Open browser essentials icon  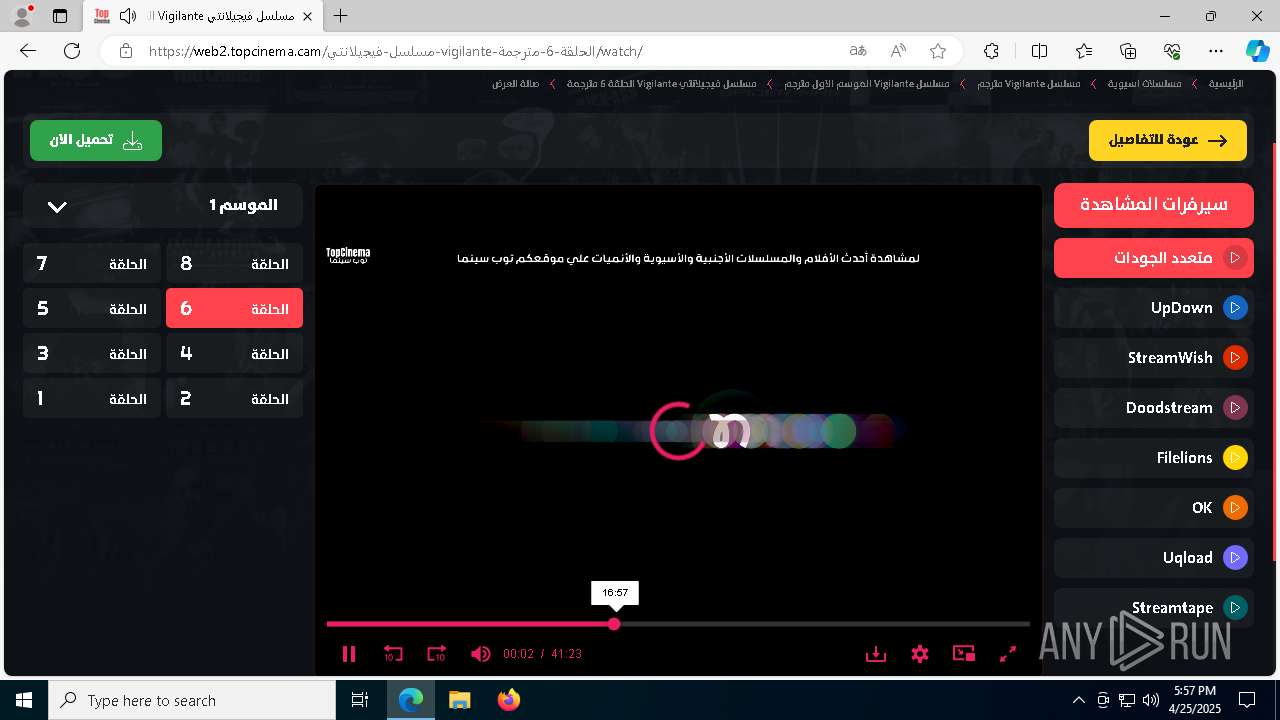click(x=1172, y=51)
